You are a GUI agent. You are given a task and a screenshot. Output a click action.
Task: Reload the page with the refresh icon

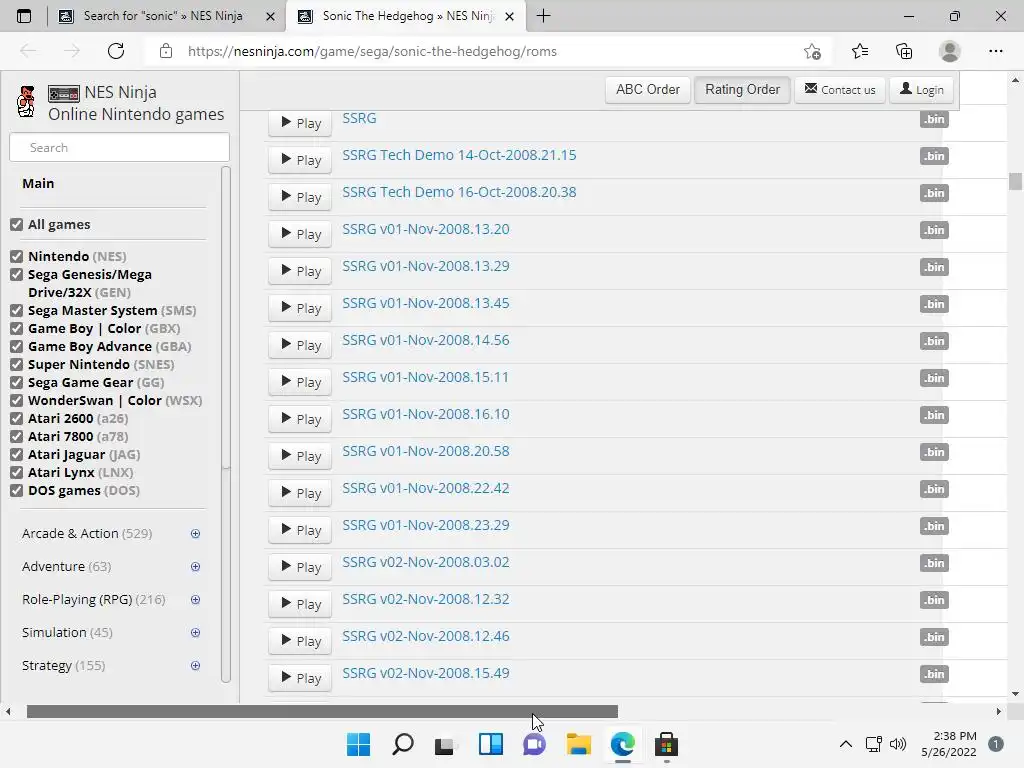116,51
